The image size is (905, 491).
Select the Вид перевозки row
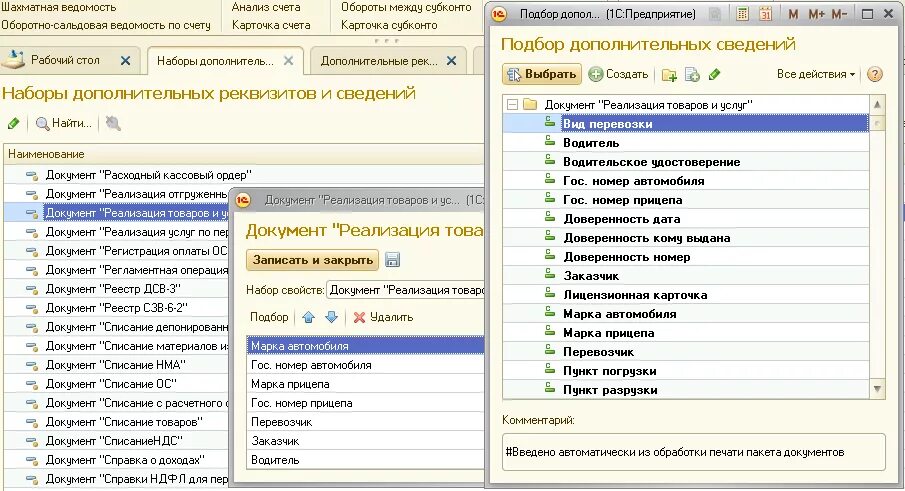point(685,123)
